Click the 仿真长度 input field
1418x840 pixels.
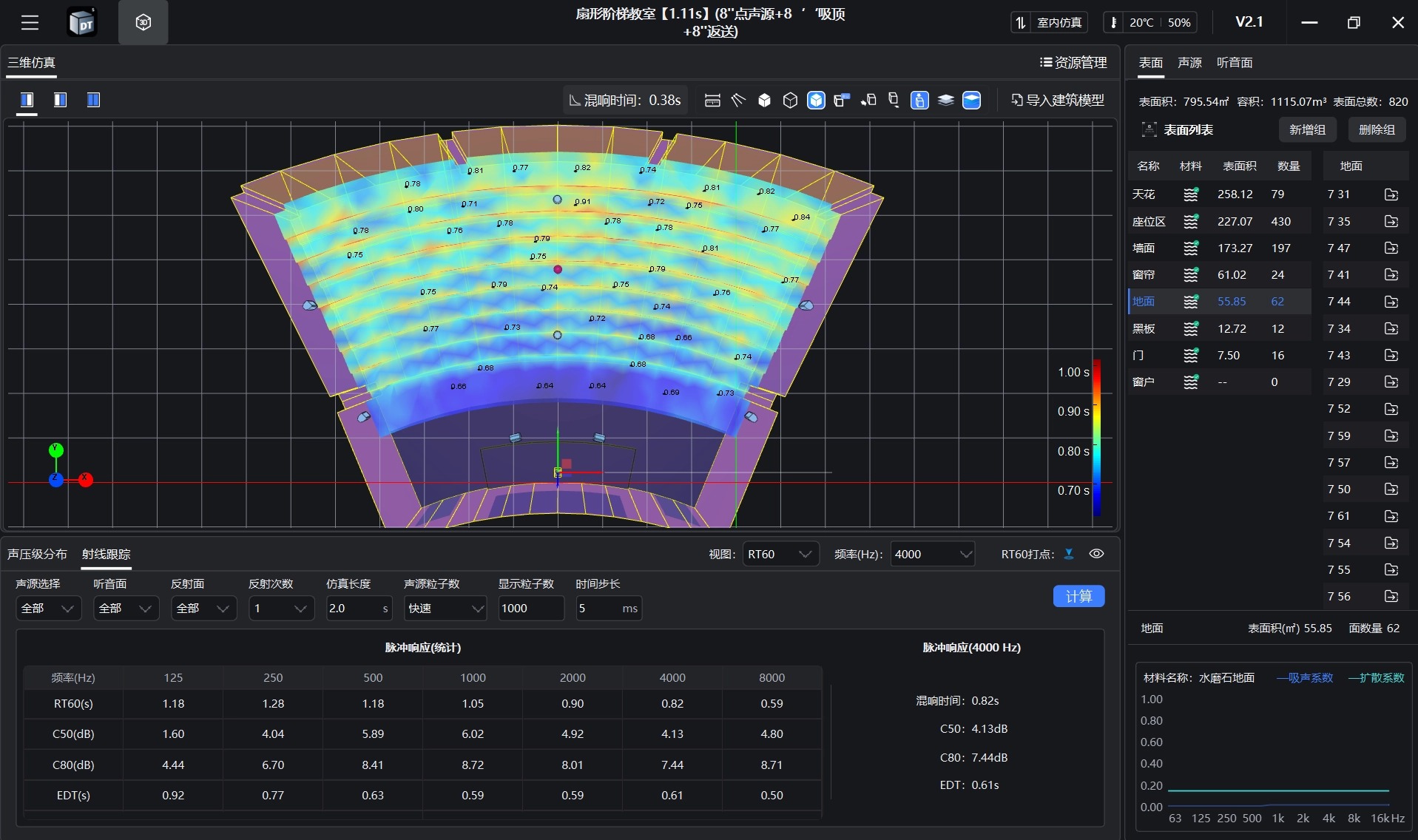coord(354,608)
